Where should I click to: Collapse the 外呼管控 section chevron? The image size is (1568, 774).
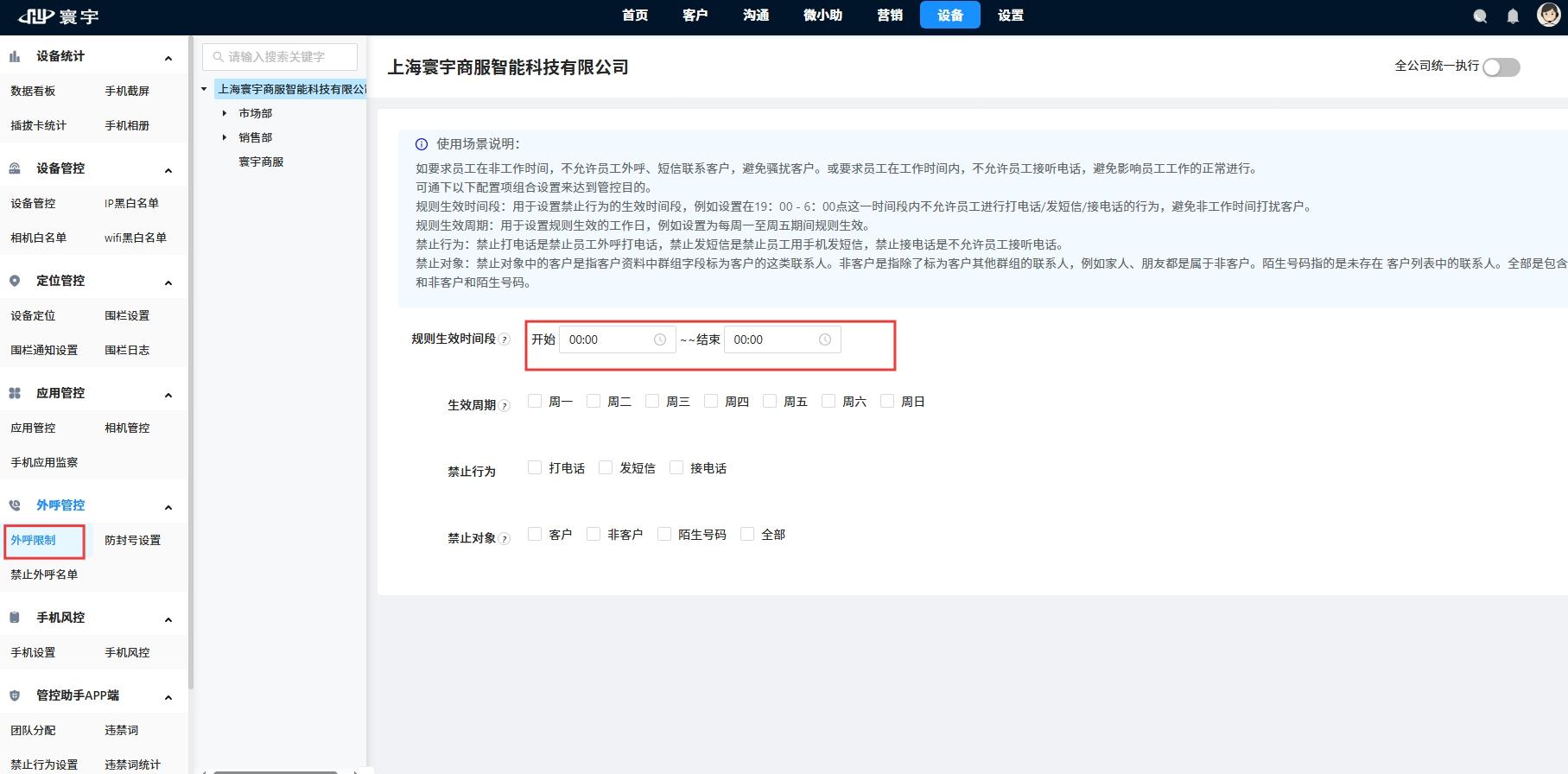pyautogui.click(x=168, y=507)
